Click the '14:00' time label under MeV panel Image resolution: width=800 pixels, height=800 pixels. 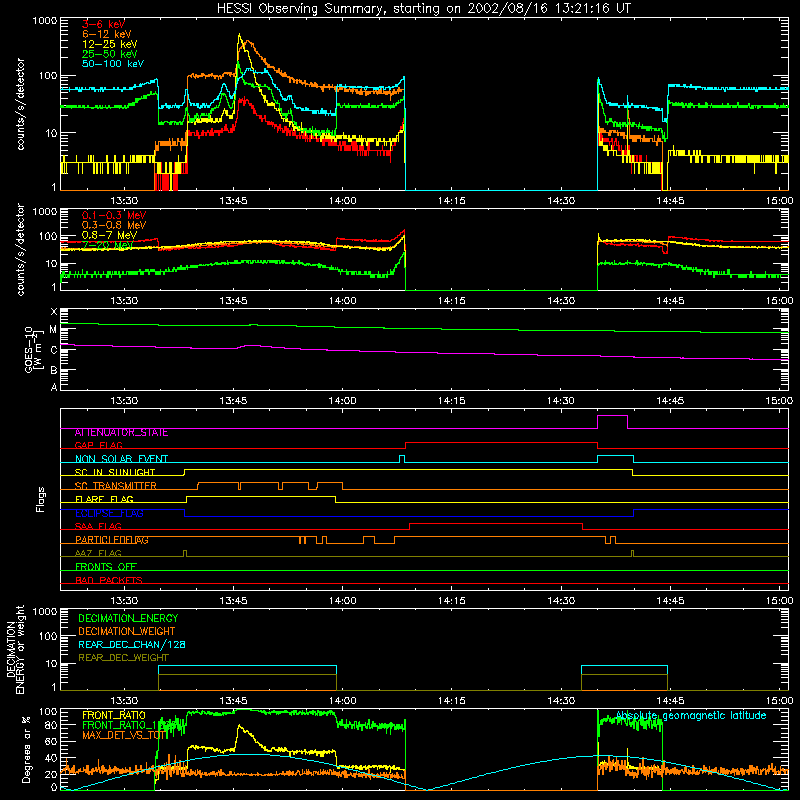pyautogui.click(x=342, y=301)
